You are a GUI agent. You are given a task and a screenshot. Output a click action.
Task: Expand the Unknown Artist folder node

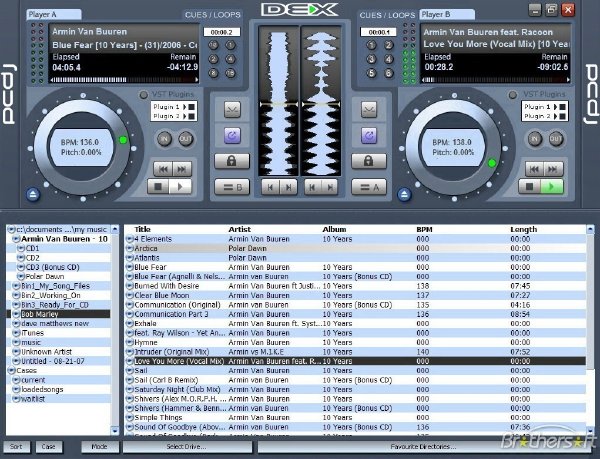[16, 352]
